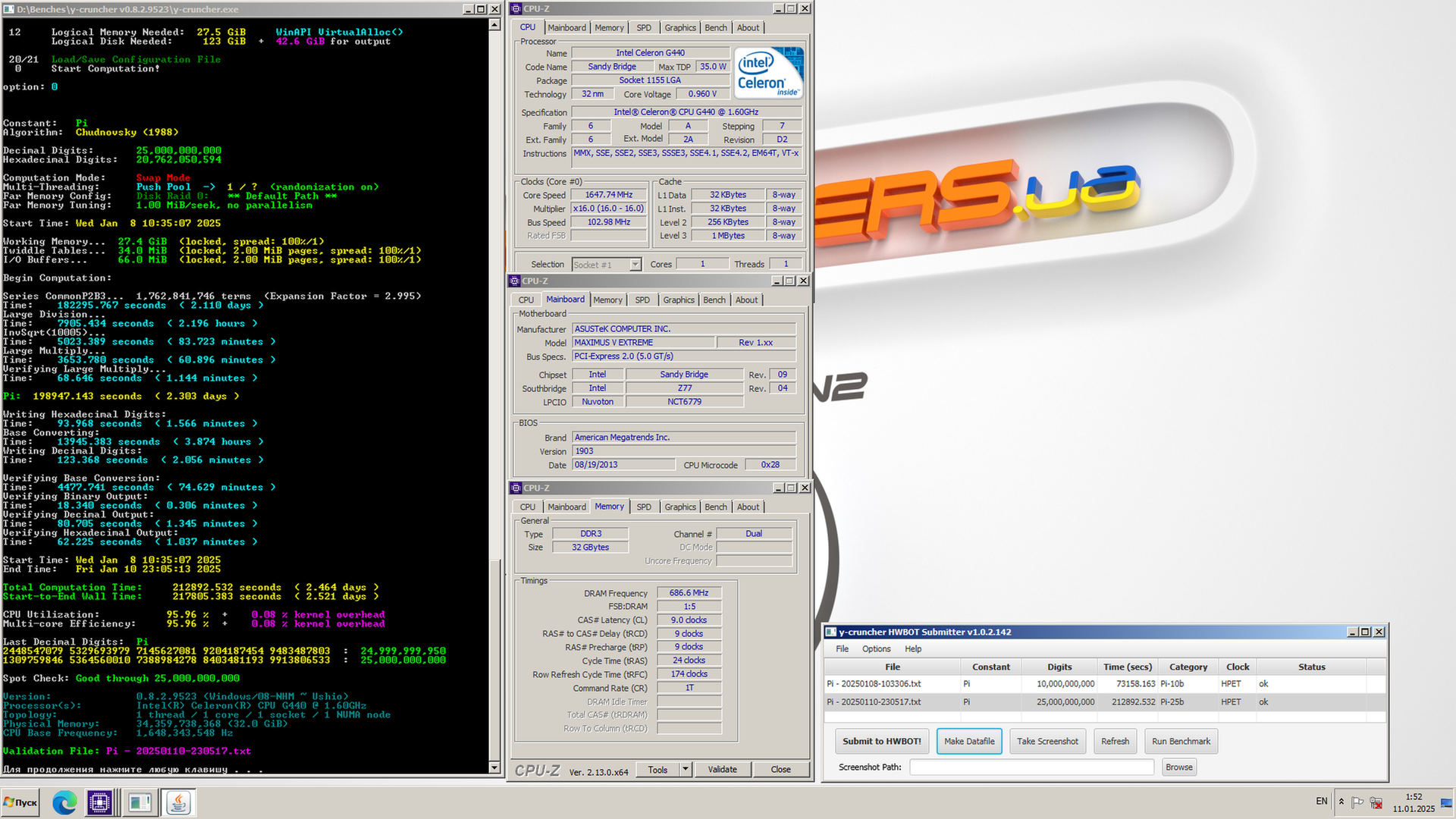Click the bottom CPU-Z Memory window title icon

coord(516,488)
